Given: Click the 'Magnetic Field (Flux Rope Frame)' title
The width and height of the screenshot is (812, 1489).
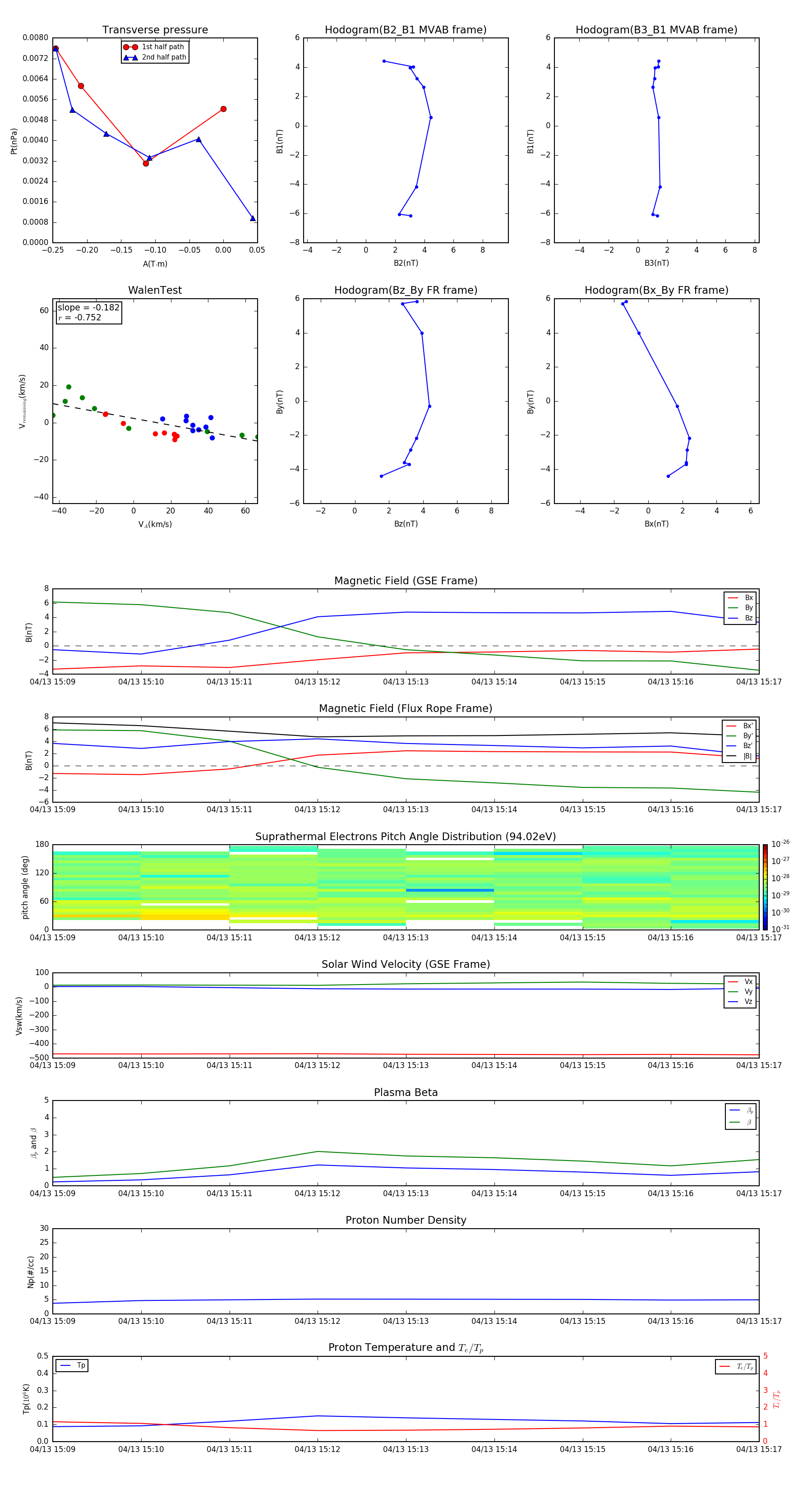Looking at the screenshot, I should [x=406, y=709].
